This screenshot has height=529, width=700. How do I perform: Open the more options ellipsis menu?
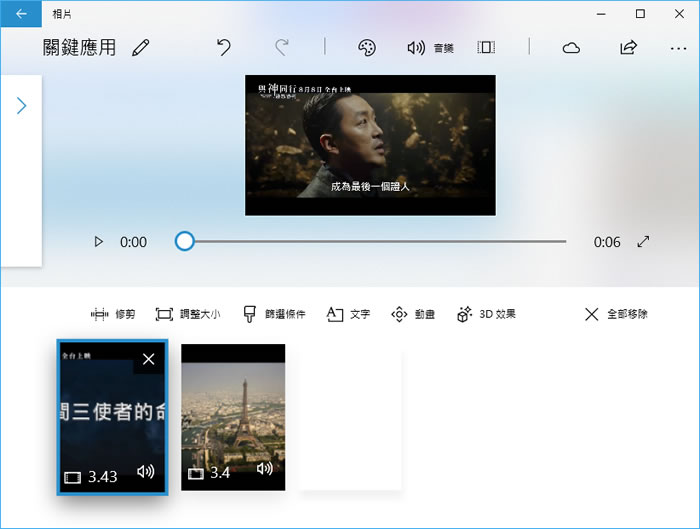click(x=677, y=47)
